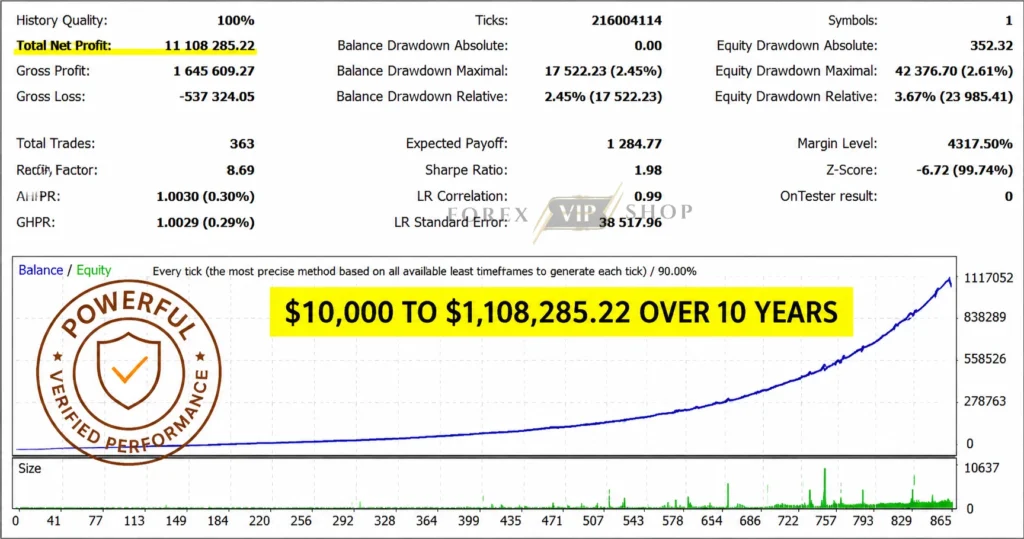Screen dimensions: 1024x539
Task: Select the factor value '8.69'
Action: pyautogui.click(x=240, y=170)
